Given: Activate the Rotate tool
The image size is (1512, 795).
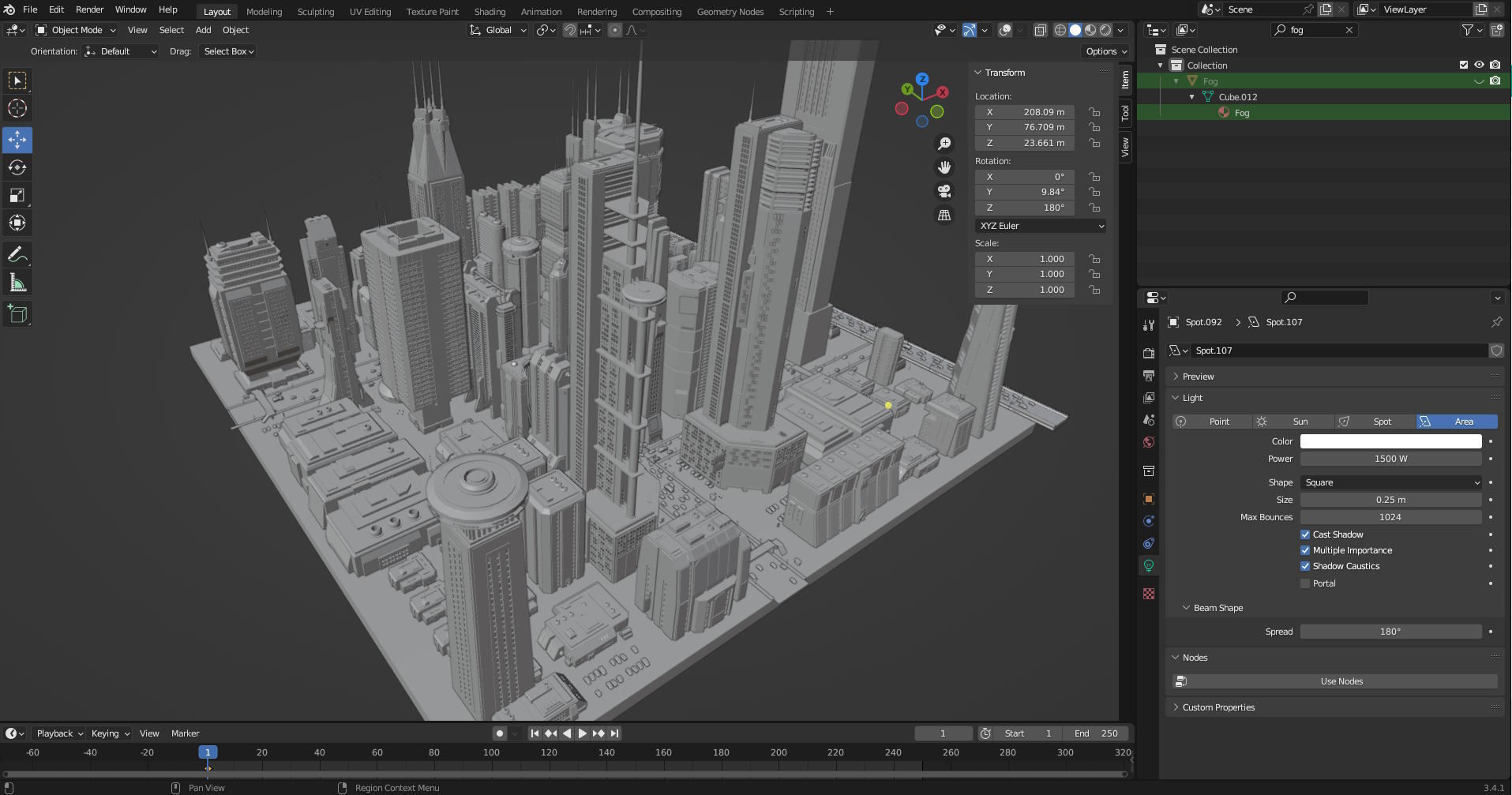Looking at the screenshot, I should (17, 167).
